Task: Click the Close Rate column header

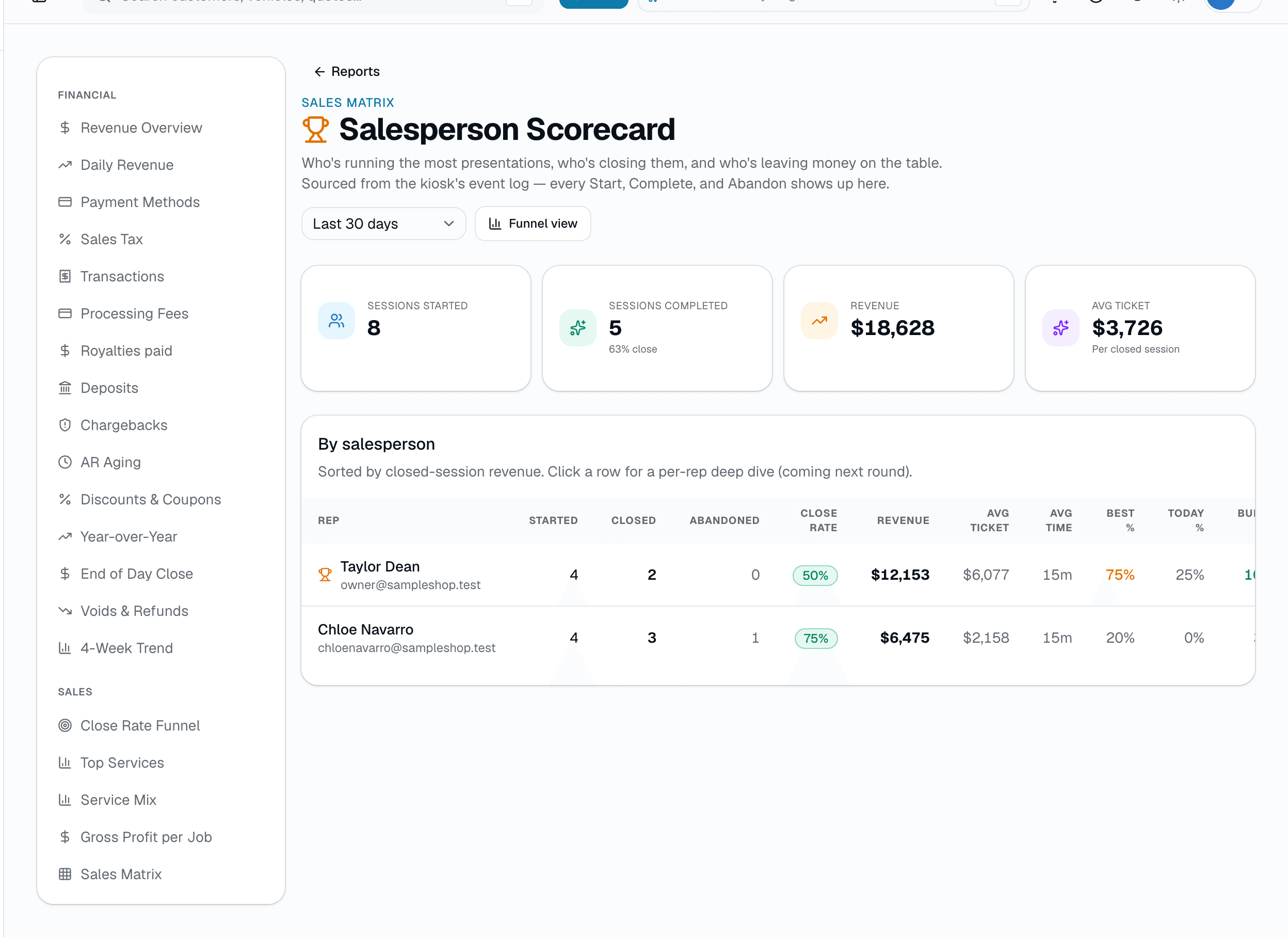Action: (818, 520)
